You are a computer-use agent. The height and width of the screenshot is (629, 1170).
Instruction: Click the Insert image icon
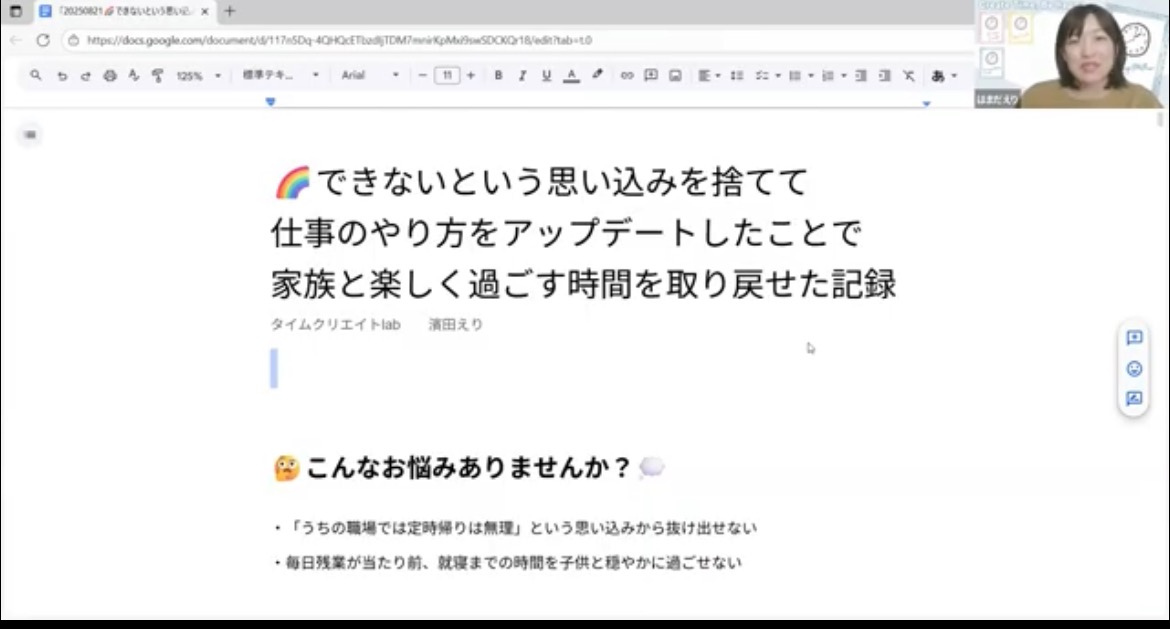pos(675,76)
